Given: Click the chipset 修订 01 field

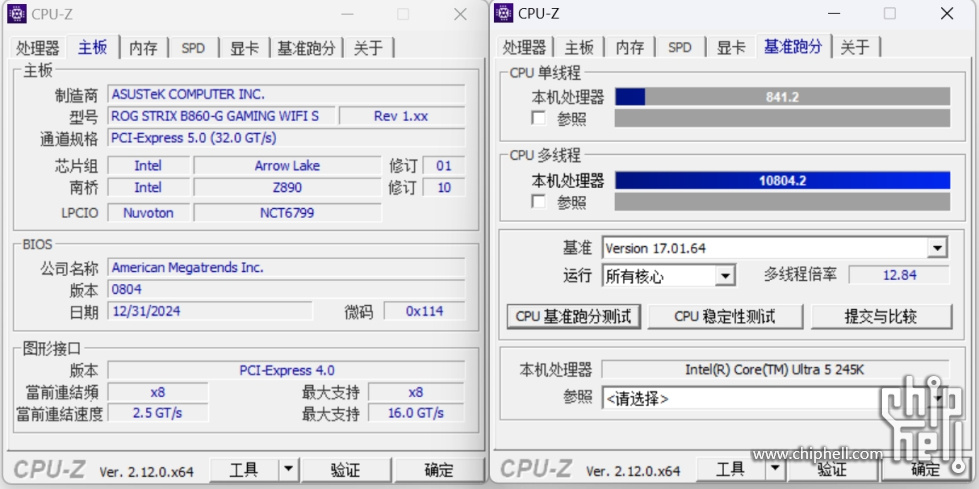Looking at the screenshot, I should (x=444, y=165).
